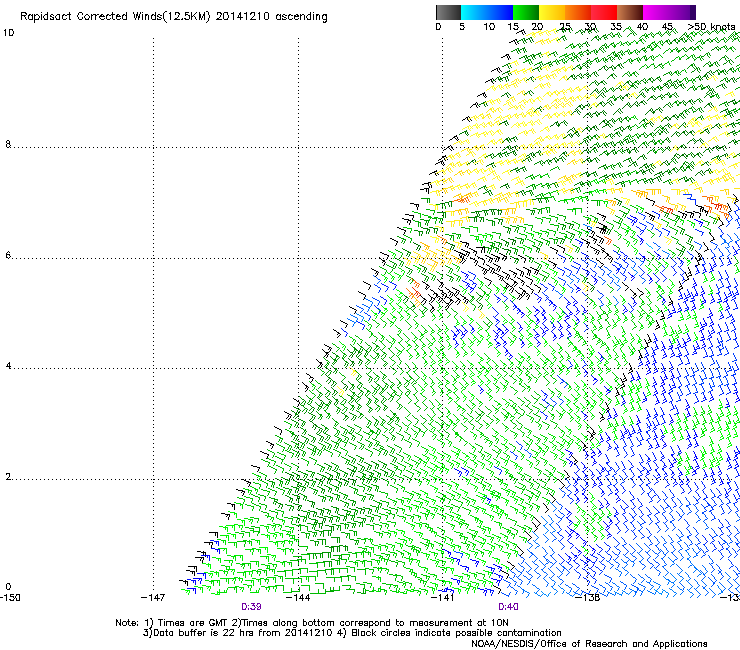Click the longitude label '-141'
The width and height of the screenshot is (740, 650).
coord(443,598)
